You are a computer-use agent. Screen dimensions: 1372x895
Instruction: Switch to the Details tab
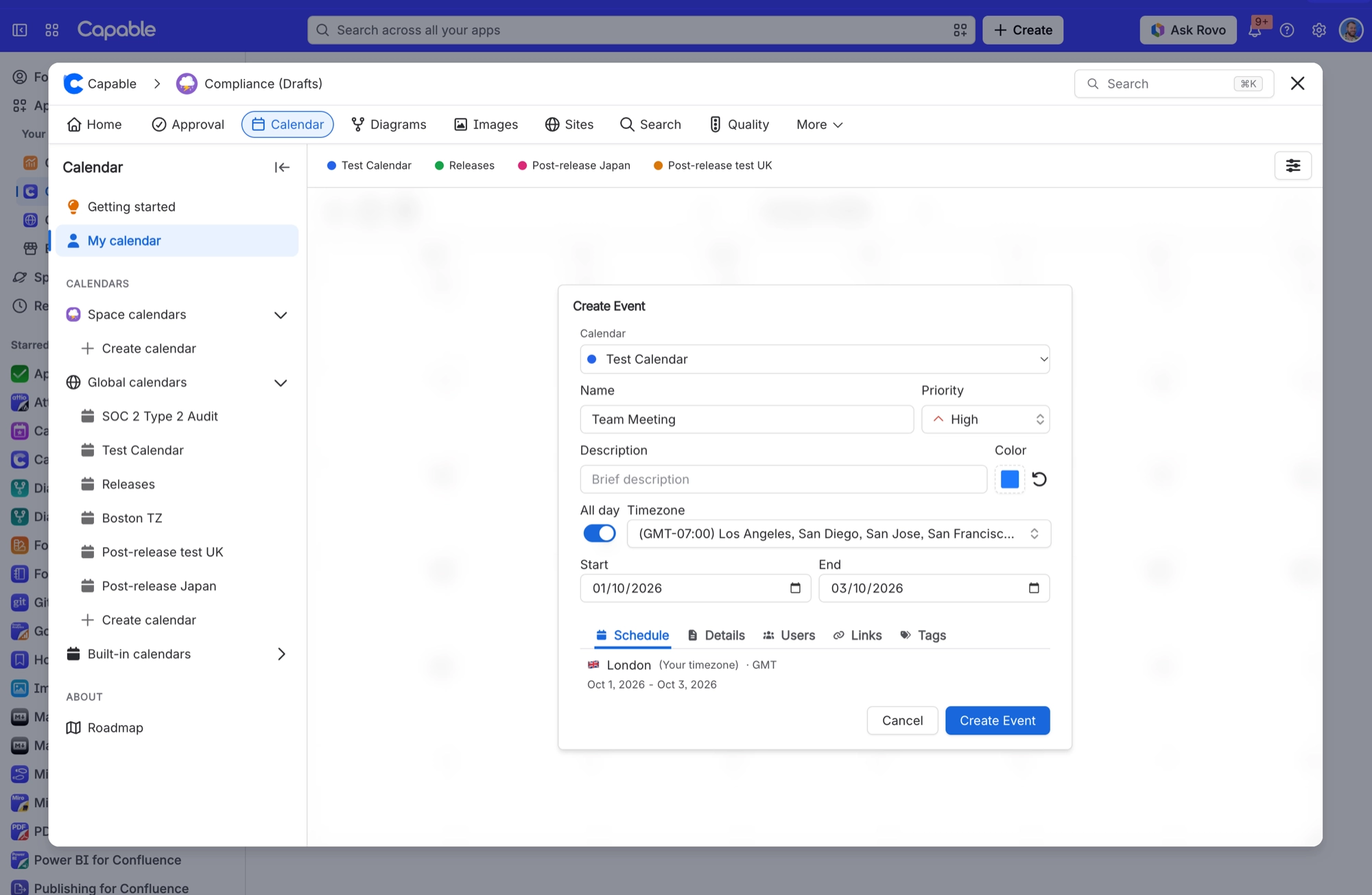coord(716,636)
